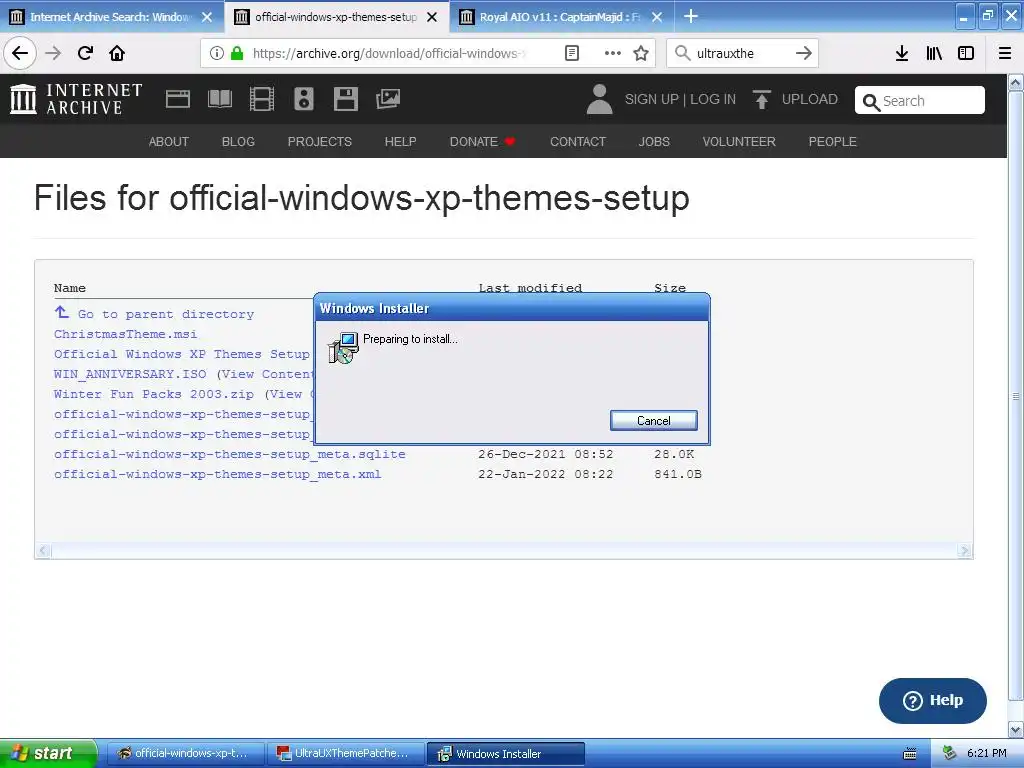This screenshot has height=768, width=1024.
Task: Open the PROJECTS menu item
Action: coord(320,142)
